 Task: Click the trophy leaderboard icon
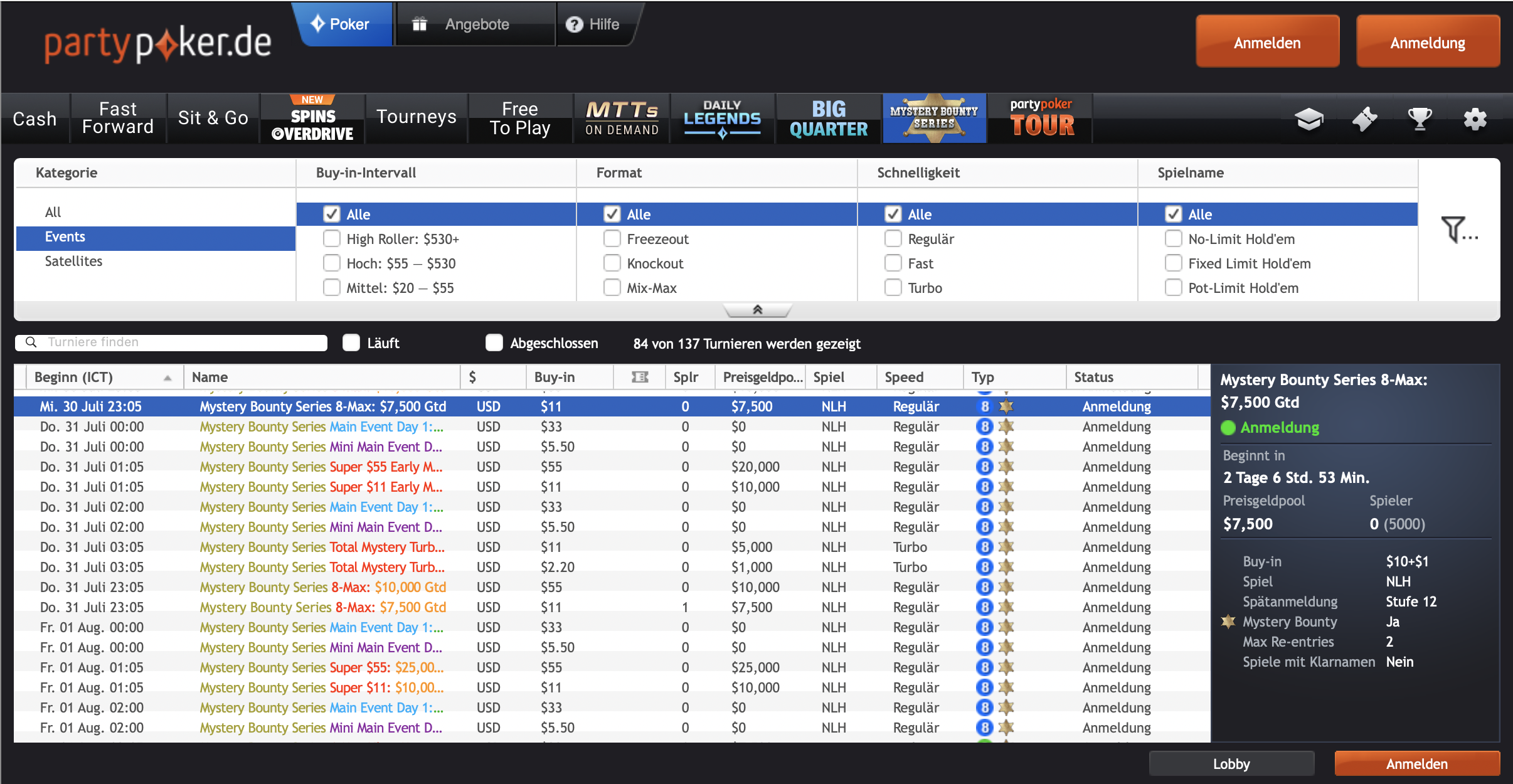click(x=1420, y=119)
